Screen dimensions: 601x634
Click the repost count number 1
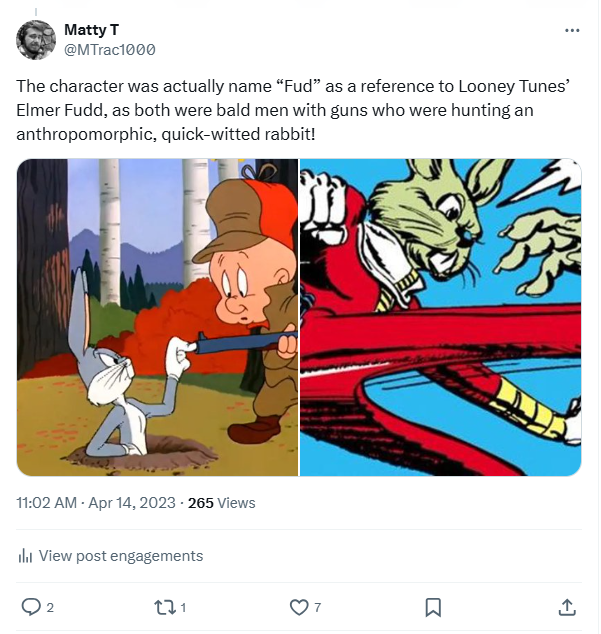(183, 607)
